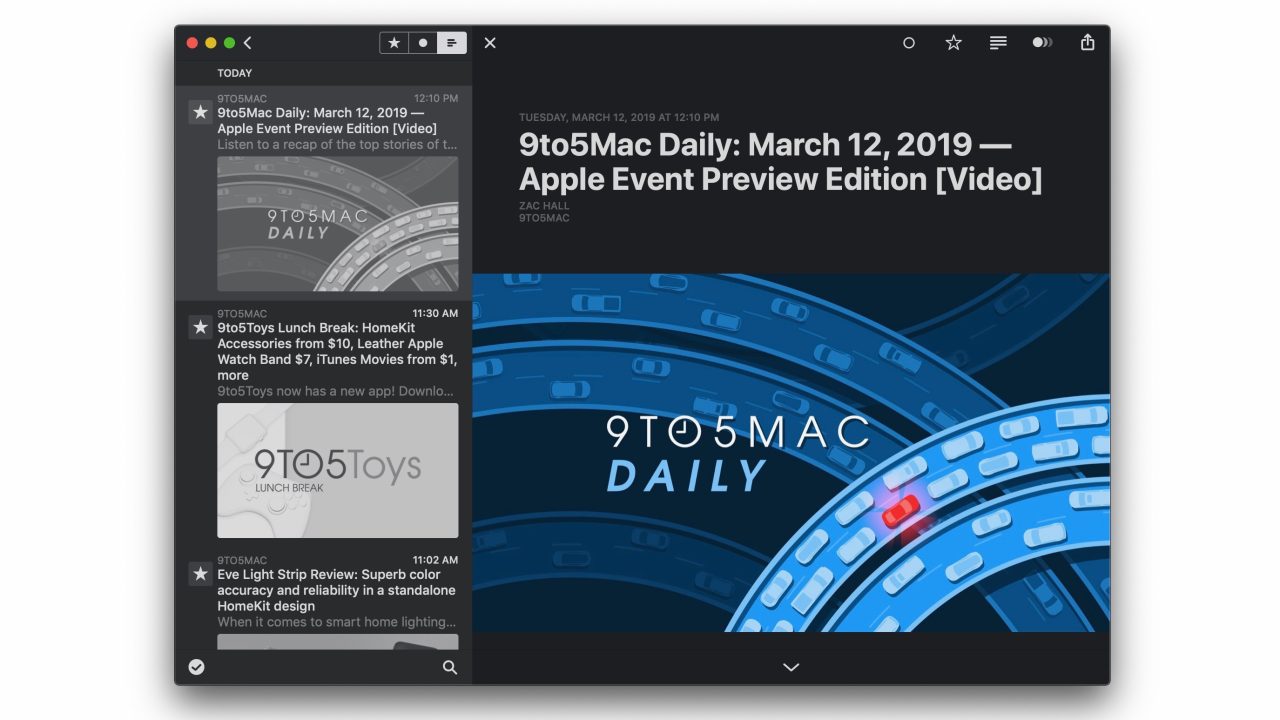The image size is (1280, 720).
Task: Star the open article in toolbar
Action: (x=954, y=43)
